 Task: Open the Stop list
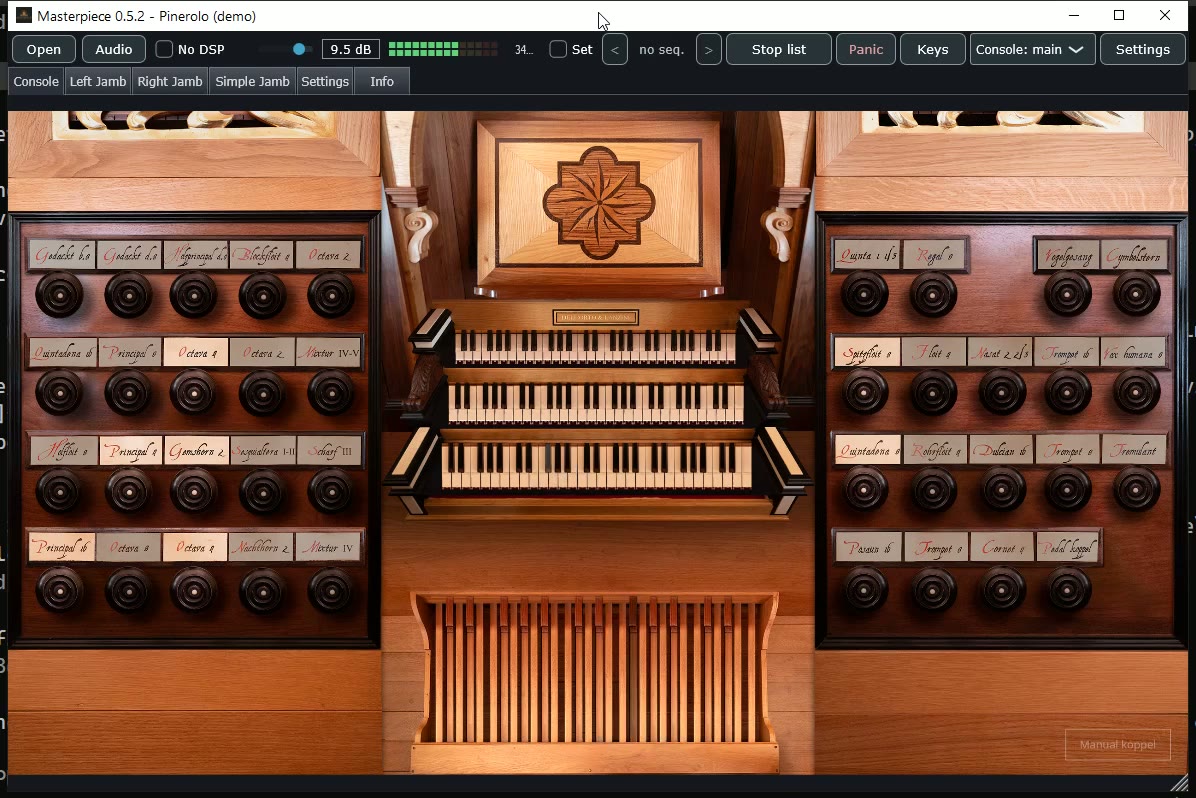point(779,50)
